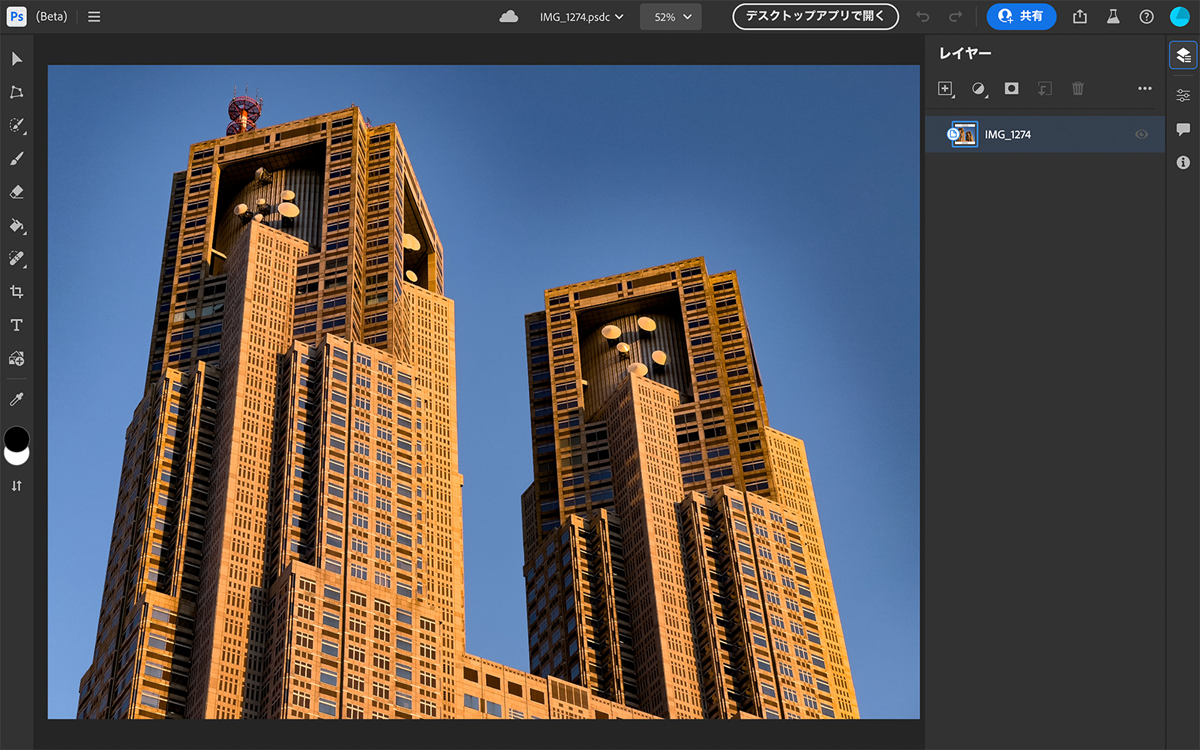This screenshot has width=1200, height=750.
Task: Select the Brush tool
Action: [17, 158]
